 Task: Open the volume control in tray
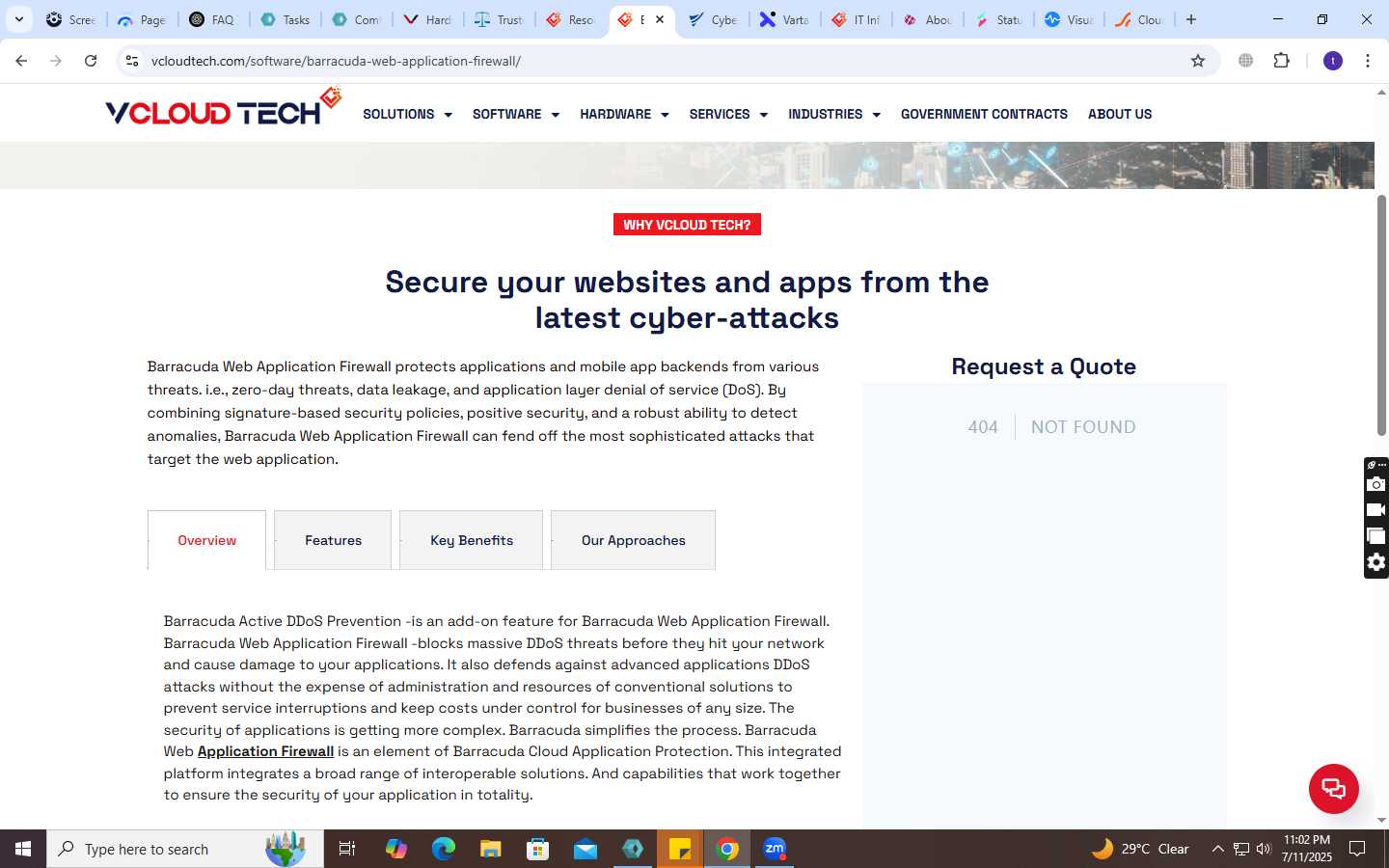[x=1264, y=849]
